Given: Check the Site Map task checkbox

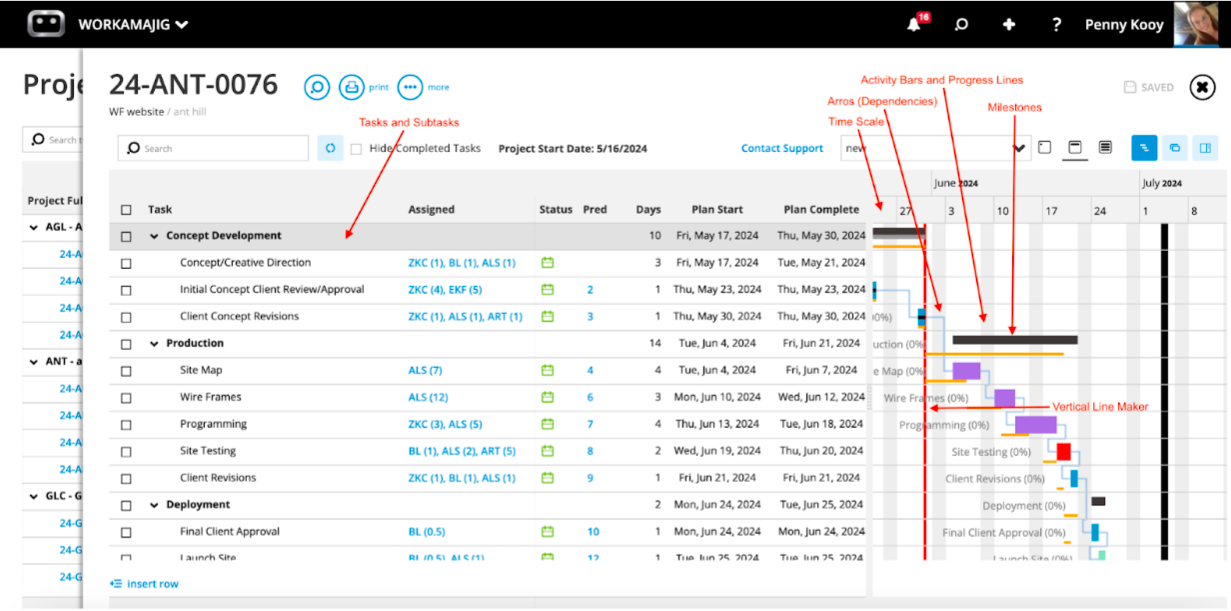Looking at the screenshot, I should (x=124, y=369).
